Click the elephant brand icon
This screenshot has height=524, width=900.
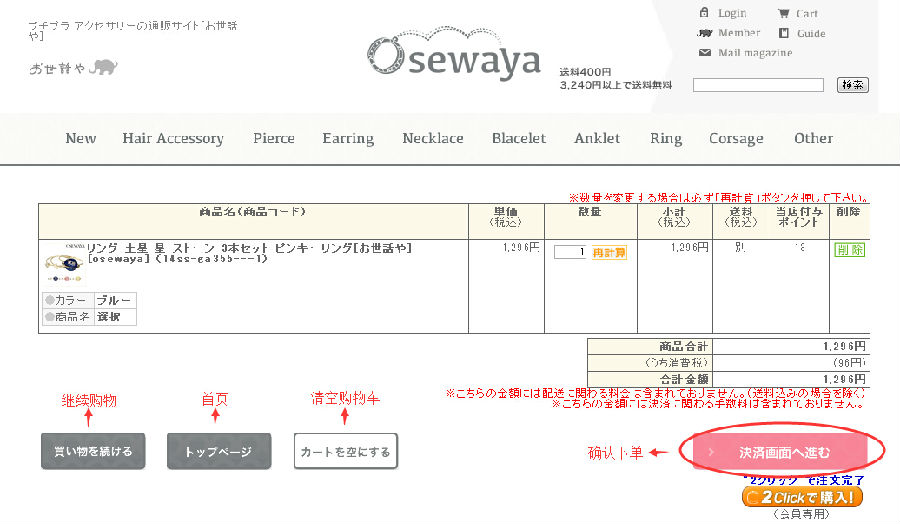pyautogui.click(x=102, y=68)
